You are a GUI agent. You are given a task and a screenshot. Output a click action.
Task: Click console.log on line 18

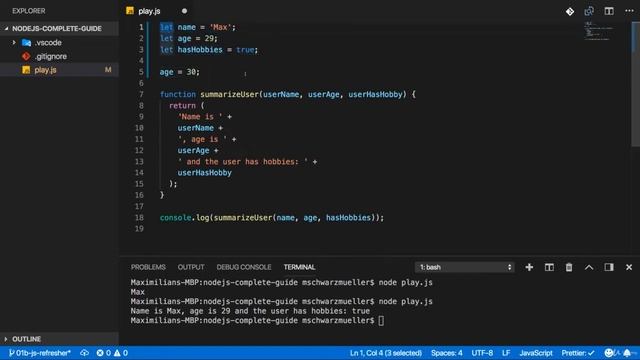pyautogui.click(x=184, y=218)
